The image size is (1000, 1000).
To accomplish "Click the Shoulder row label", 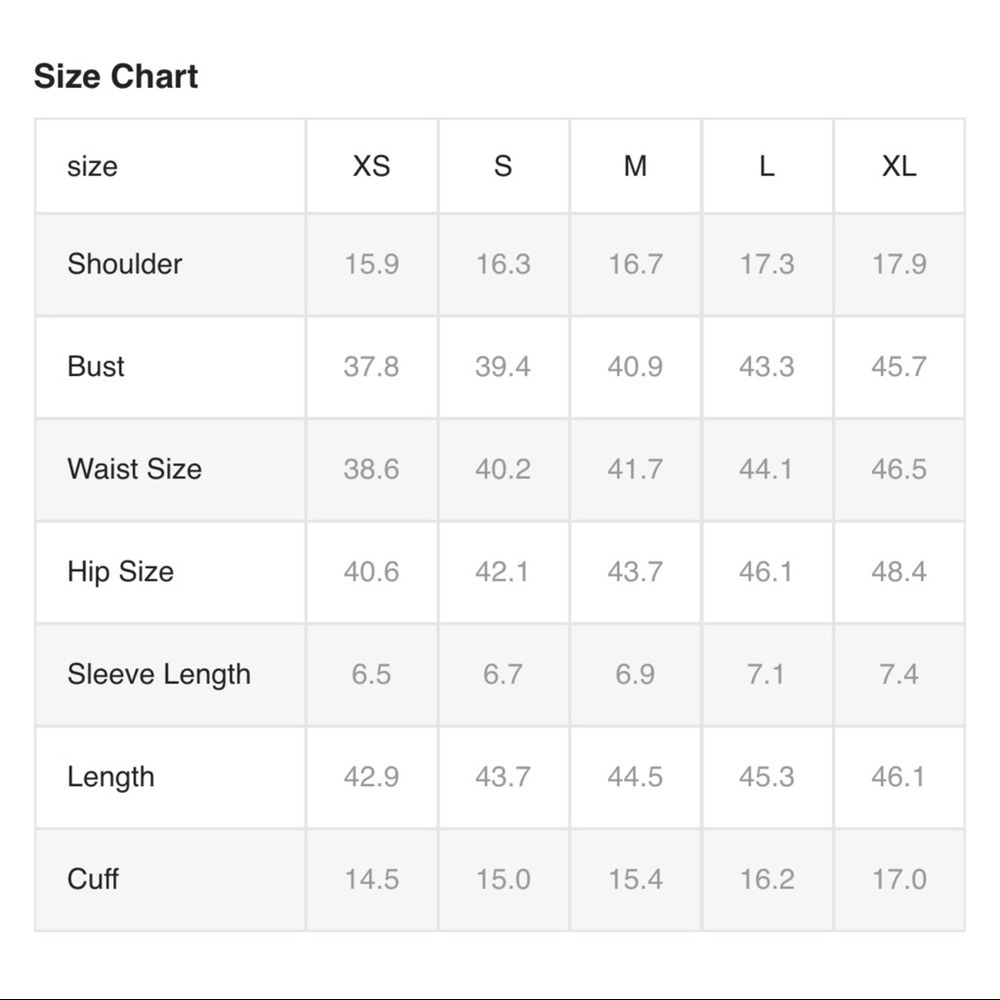I will click(125, 264).
